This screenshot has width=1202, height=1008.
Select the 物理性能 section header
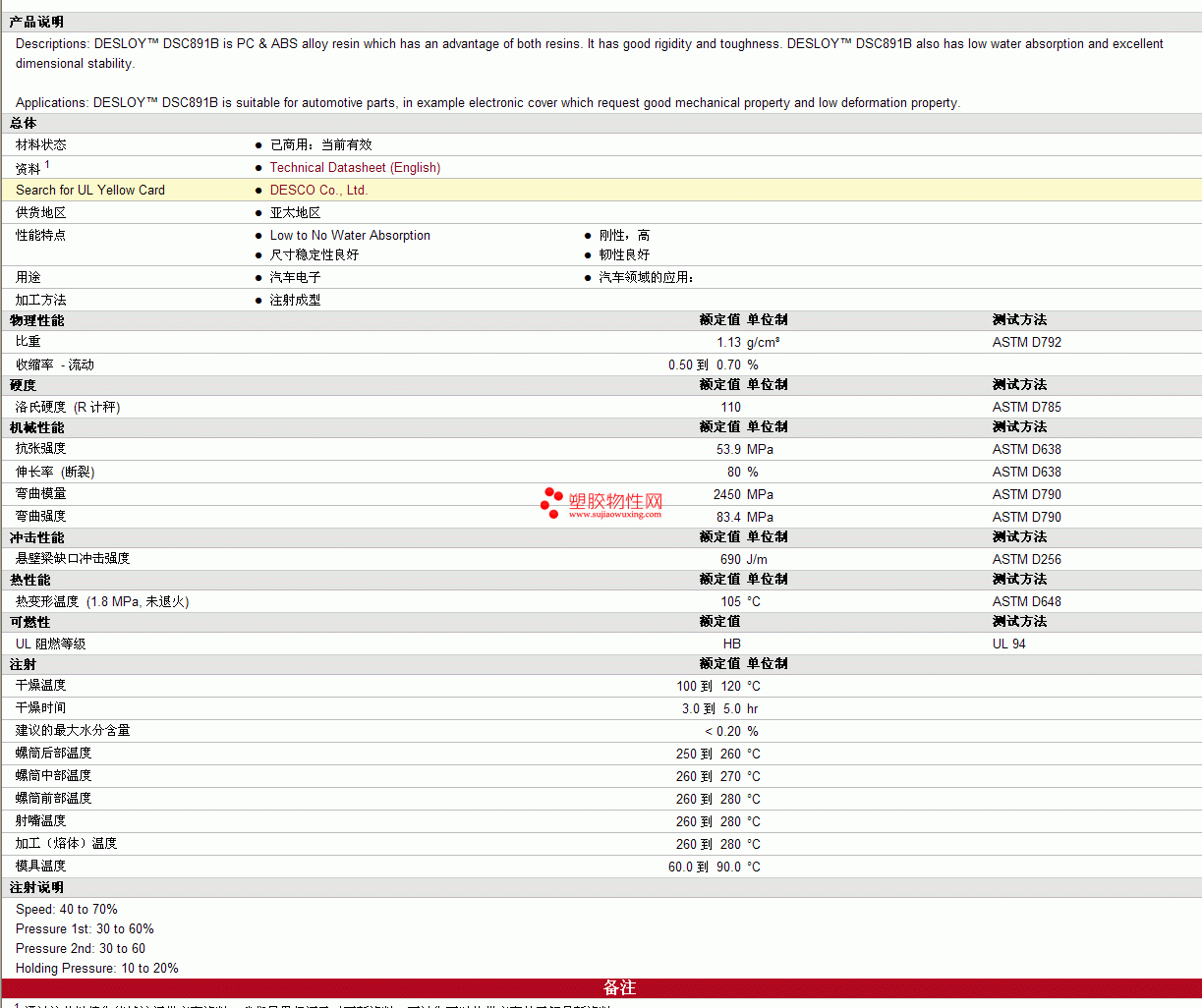37,321
